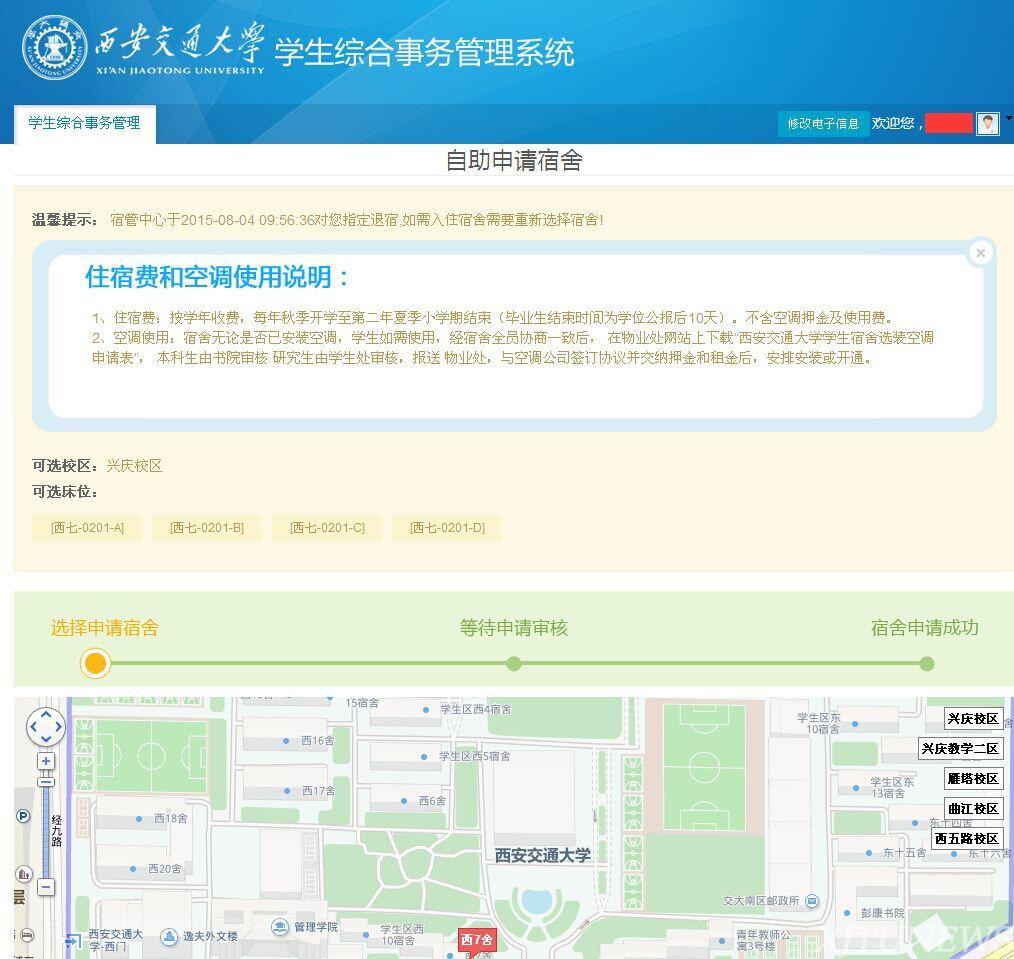Click the 自助申请宿舍 page heading
This screenshot has height=959, width=1014.
[514, 160]
